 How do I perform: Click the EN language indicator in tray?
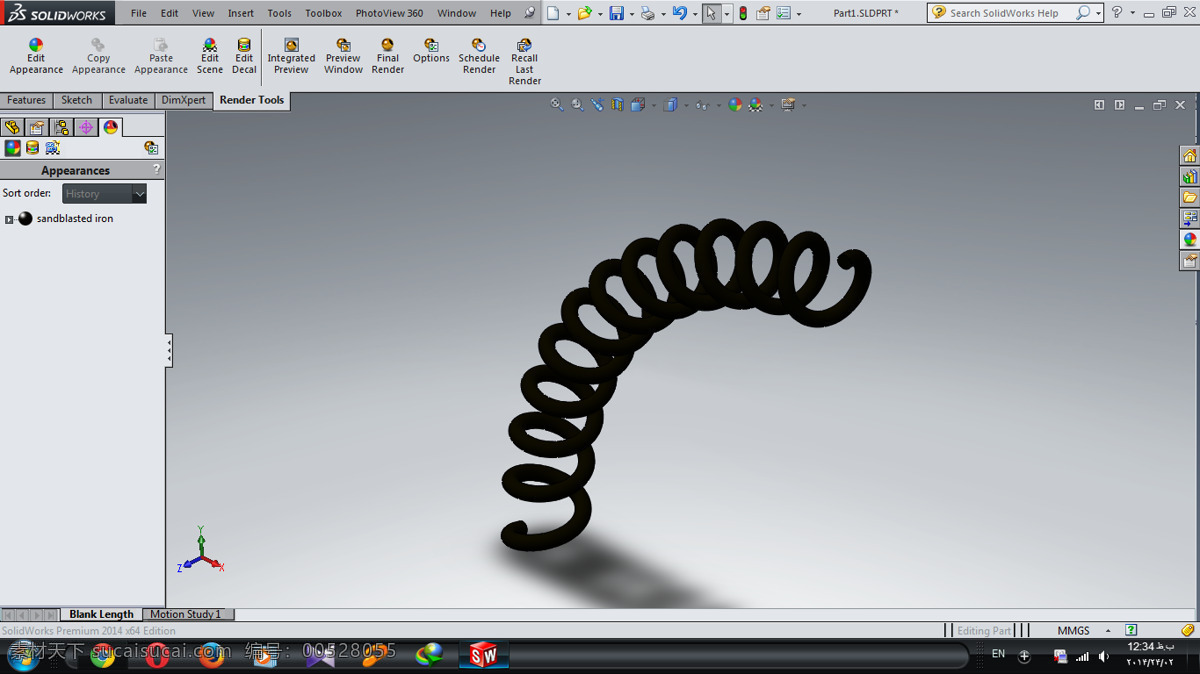click(x=998, y=654)
